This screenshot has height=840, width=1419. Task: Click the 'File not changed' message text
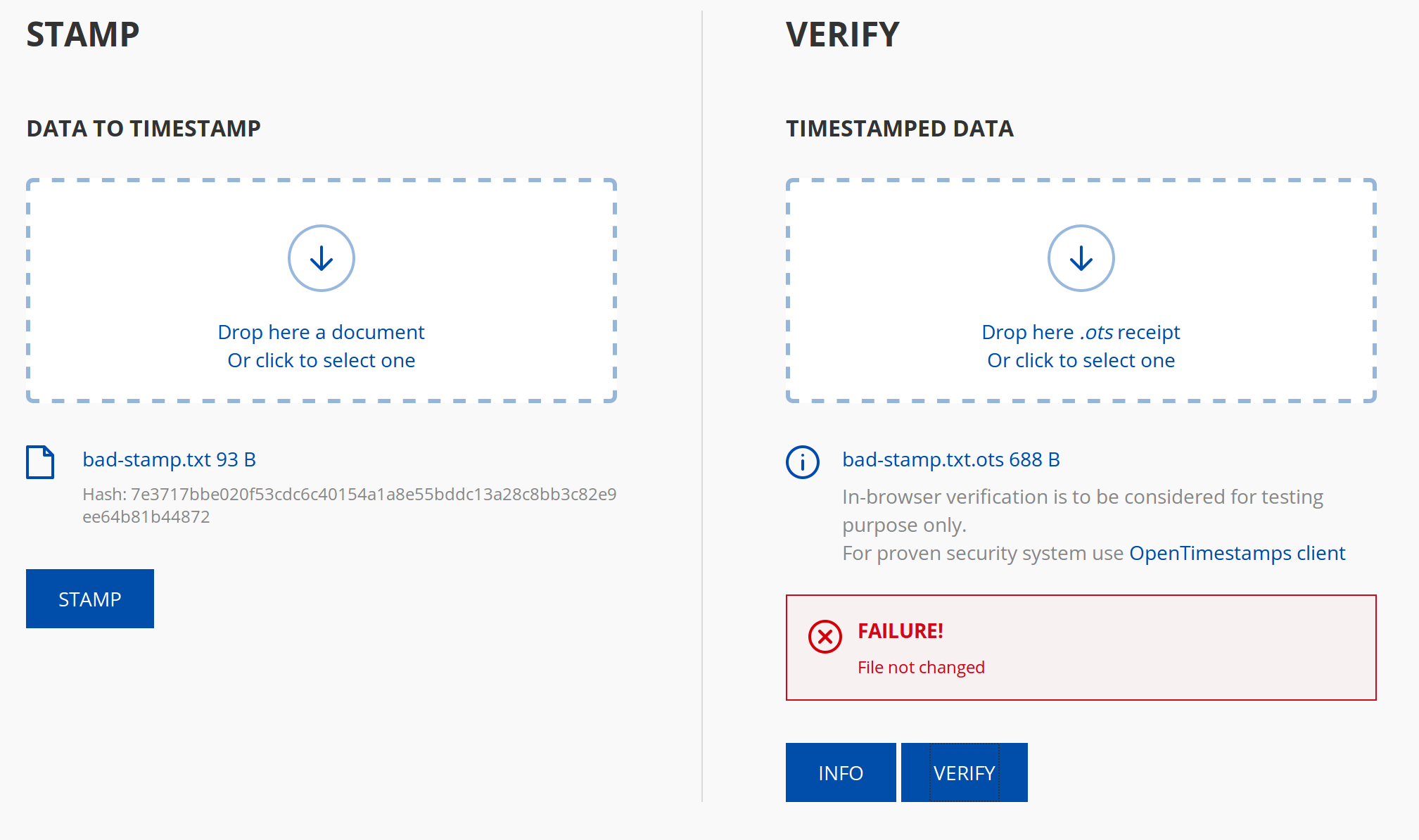click(x=921, y=667)
